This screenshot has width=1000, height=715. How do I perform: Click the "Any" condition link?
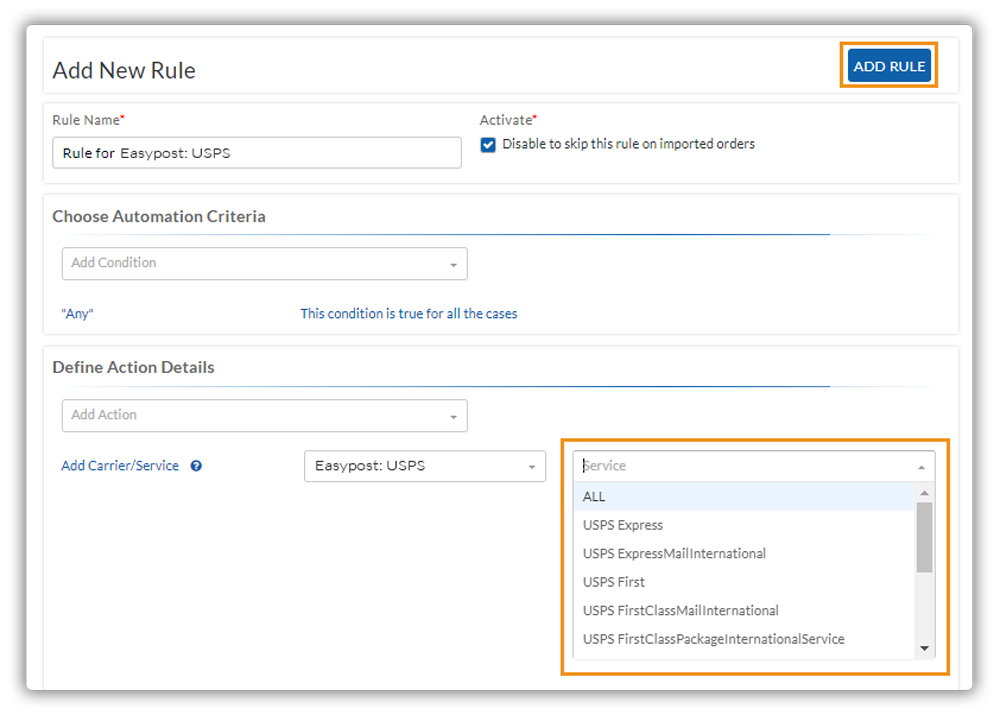(x=77, y=314)
